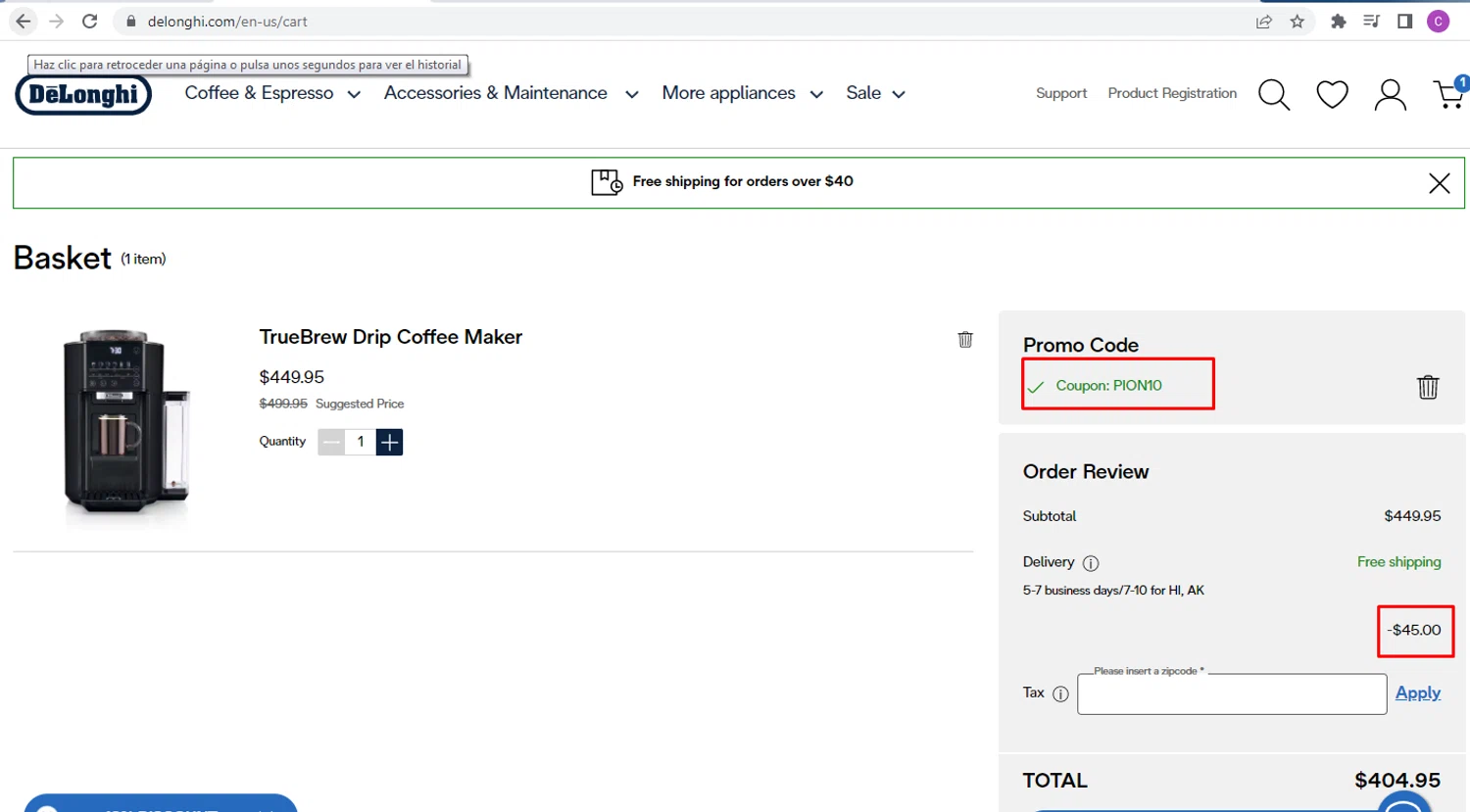The width and height of the screenshot is (1470, 812).
Task: Toggle the browser side panel icon
Action: pyautogui.click(x=1404, y=22)
